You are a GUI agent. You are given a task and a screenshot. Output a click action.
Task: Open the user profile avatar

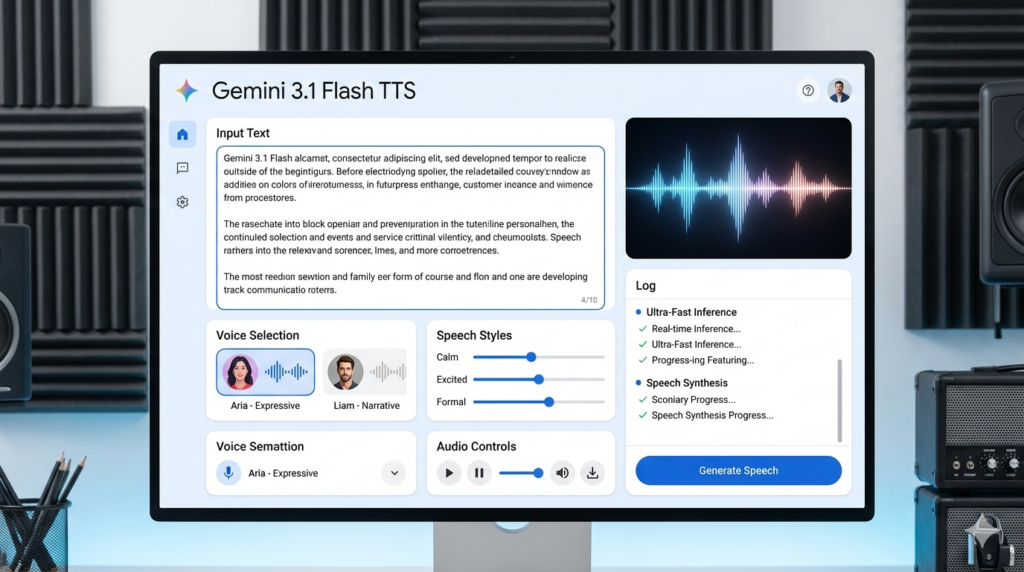coord(839,91)
